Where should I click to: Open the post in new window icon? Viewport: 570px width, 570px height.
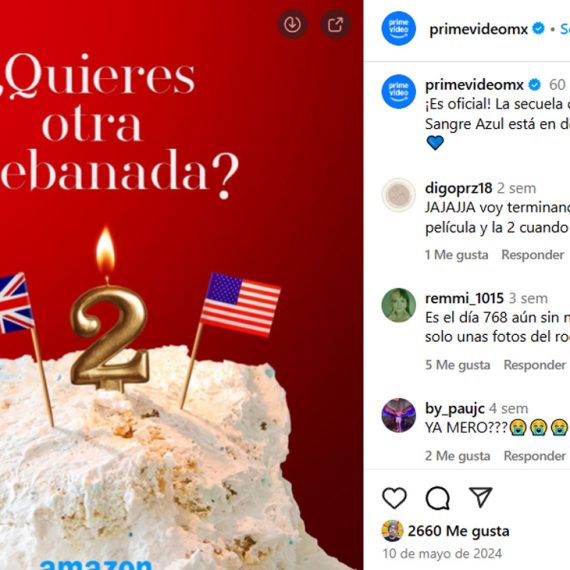tap(335, 25)
